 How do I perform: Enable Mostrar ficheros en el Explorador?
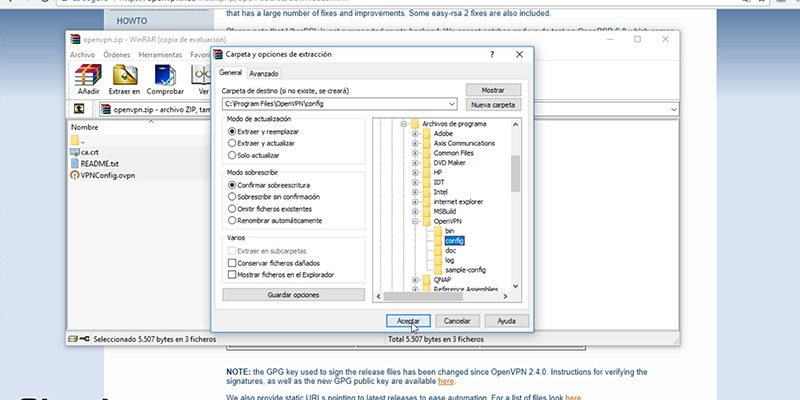coord(232,274)
